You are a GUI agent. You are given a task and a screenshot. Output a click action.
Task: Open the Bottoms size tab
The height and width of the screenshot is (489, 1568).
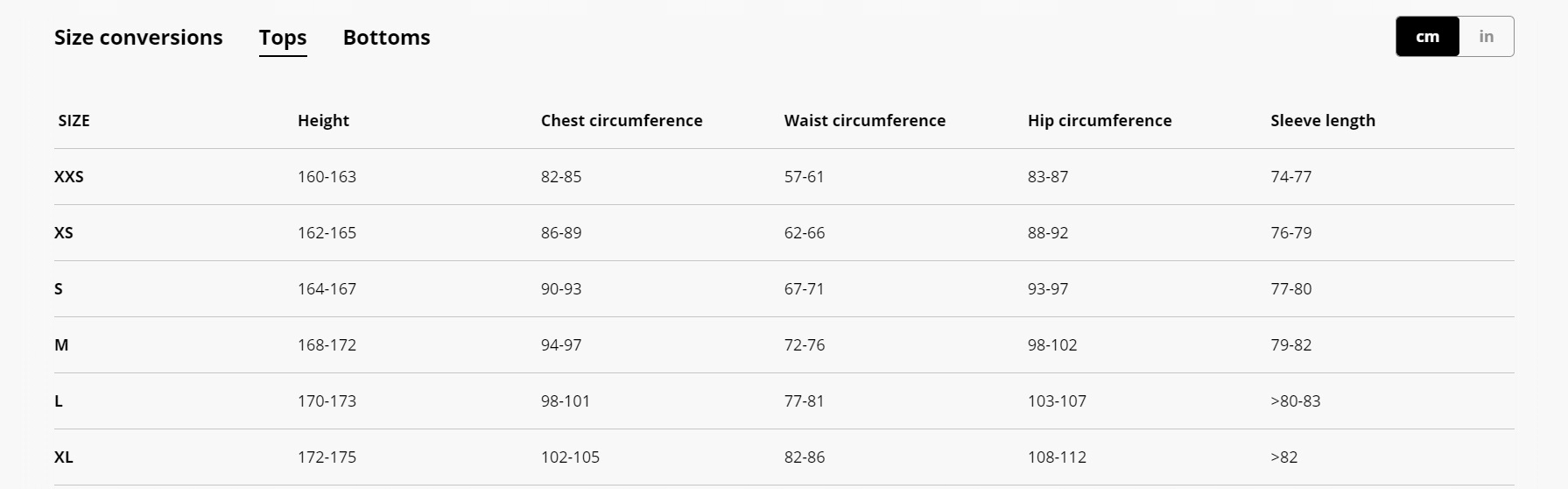(386, 38)
